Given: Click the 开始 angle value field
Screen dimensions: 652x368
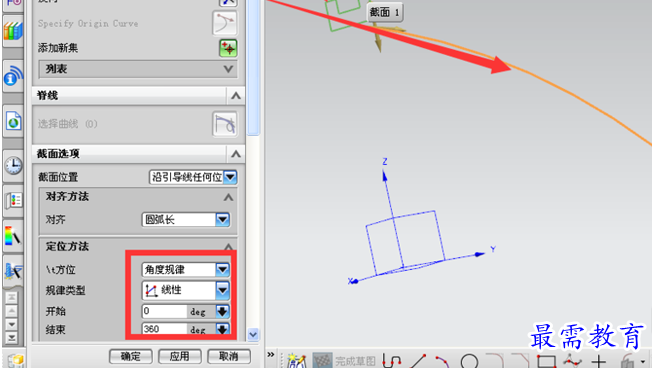Looking at the screenshot, I should point(164,311).
